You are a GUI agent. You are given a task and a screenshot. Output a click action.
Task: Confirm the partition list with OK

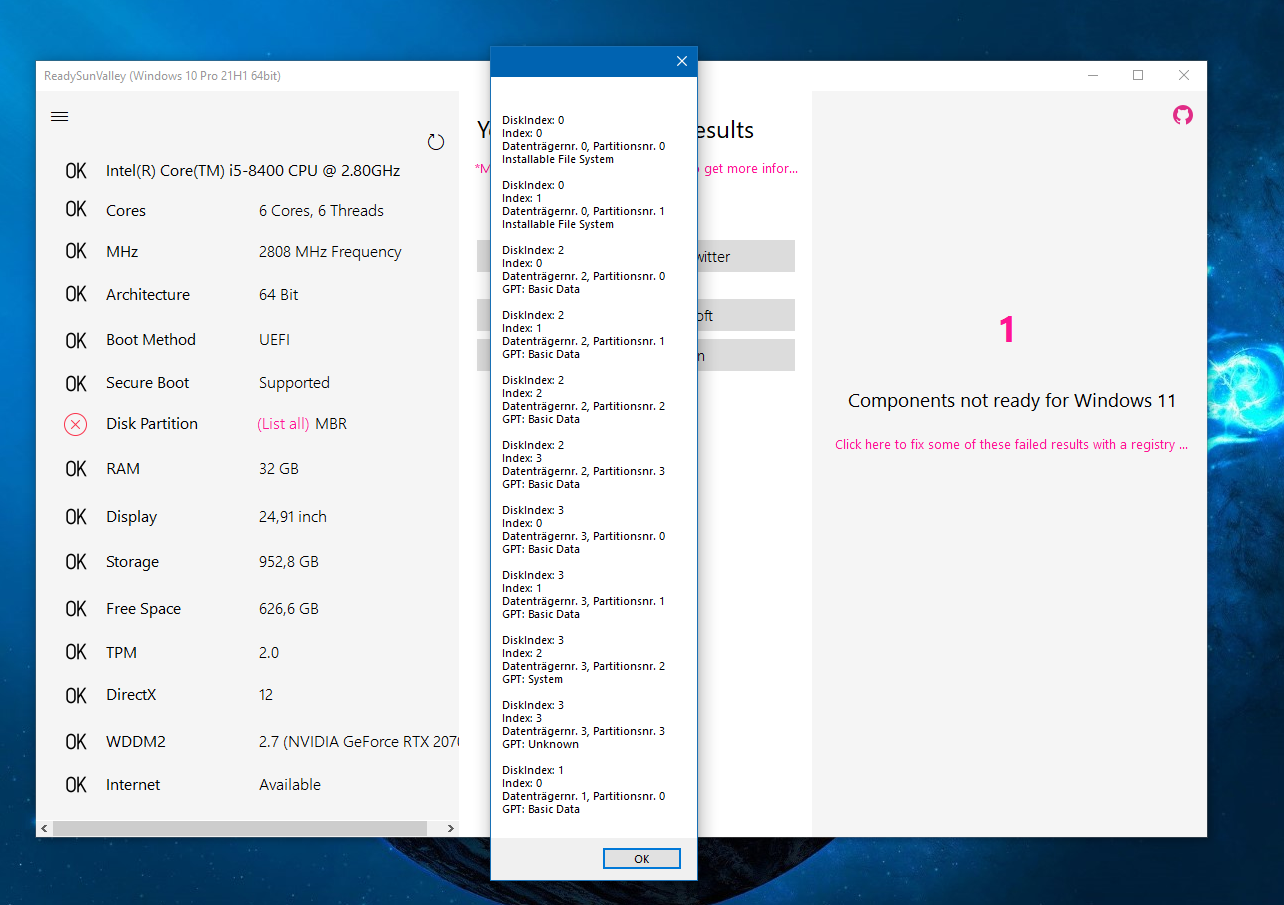click(641, 858)
